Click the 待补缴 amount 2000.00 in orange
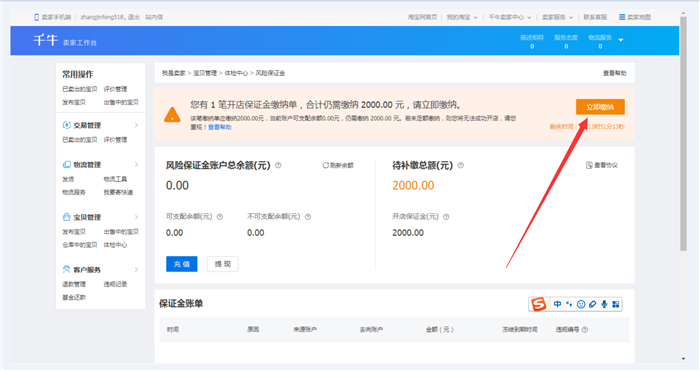Screen dimensions: 700x371 tap(413, 186)
